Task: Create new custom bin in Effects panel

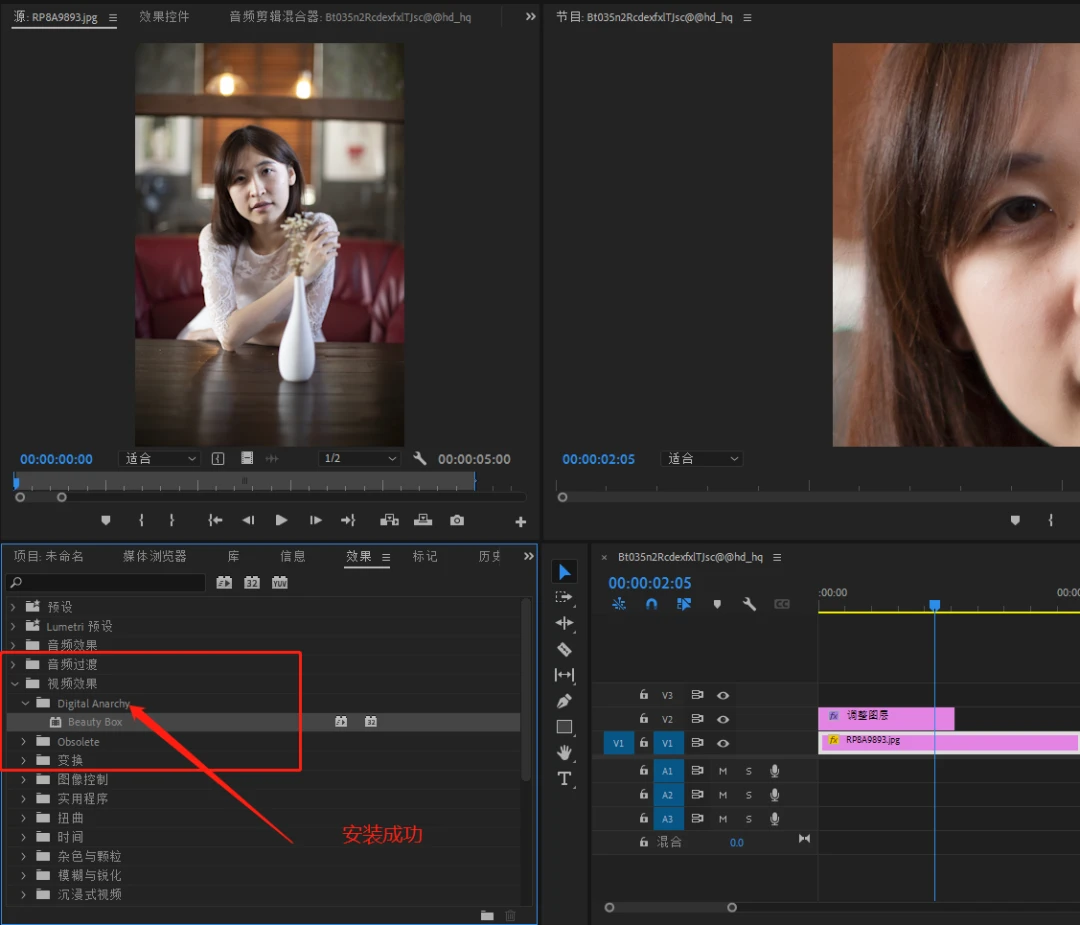Action: [x=487, y=915]
